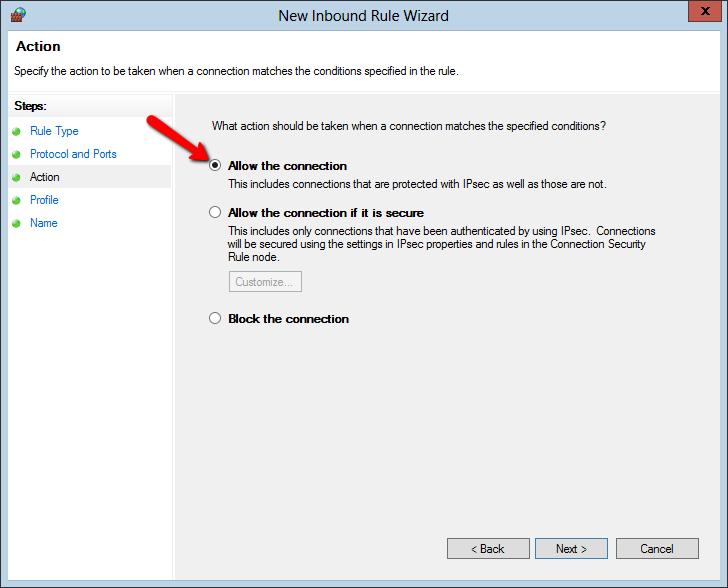The height and width of the screenshot is (588, 728).
Task: Close the New Inbound Rule Wizard window
Action: point(704,11)
